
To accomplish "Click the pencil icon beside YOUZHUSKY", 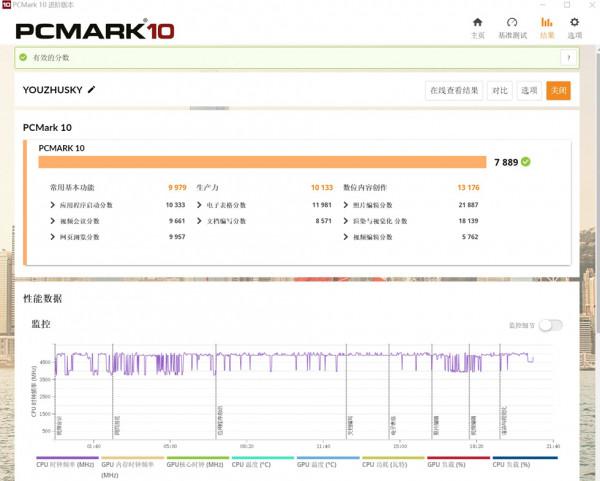I will click(92, 90).
